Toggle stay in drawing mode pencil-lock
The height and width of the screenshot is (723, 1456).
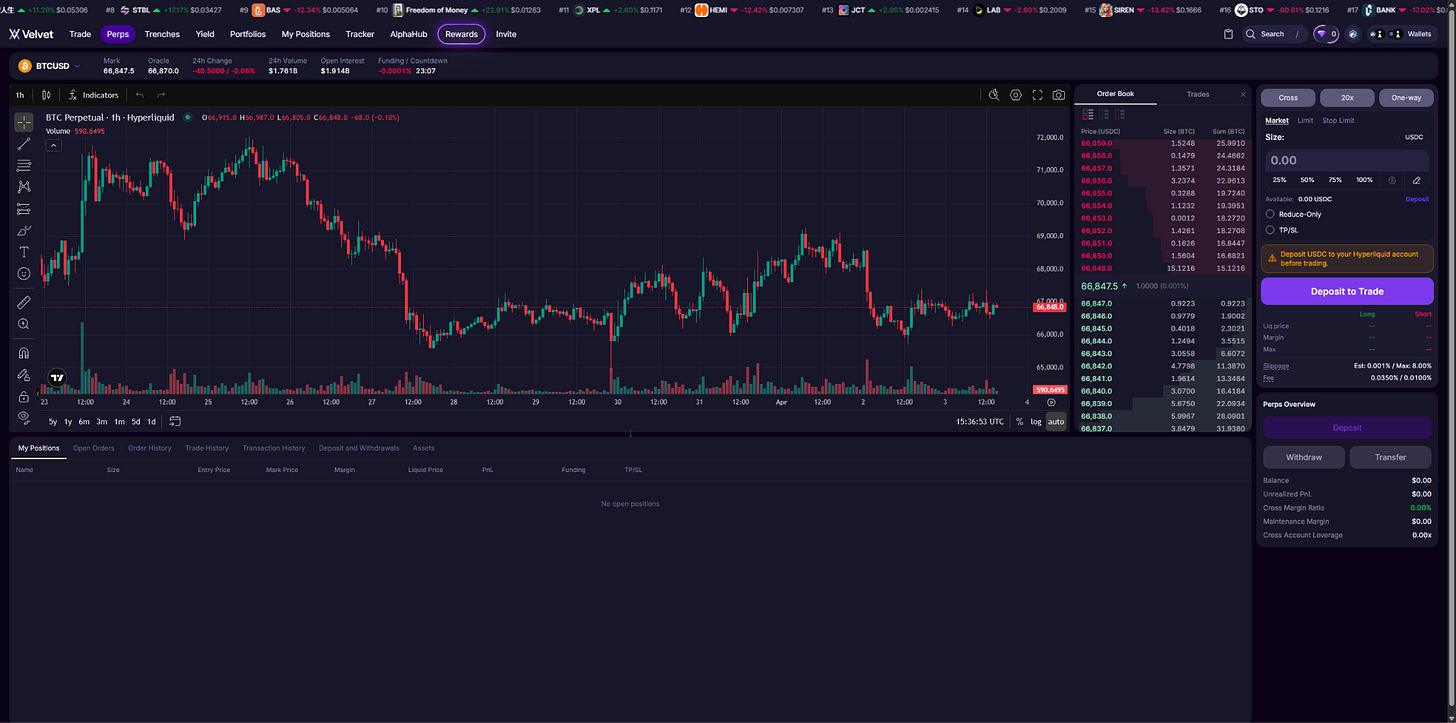pos(24,374)
